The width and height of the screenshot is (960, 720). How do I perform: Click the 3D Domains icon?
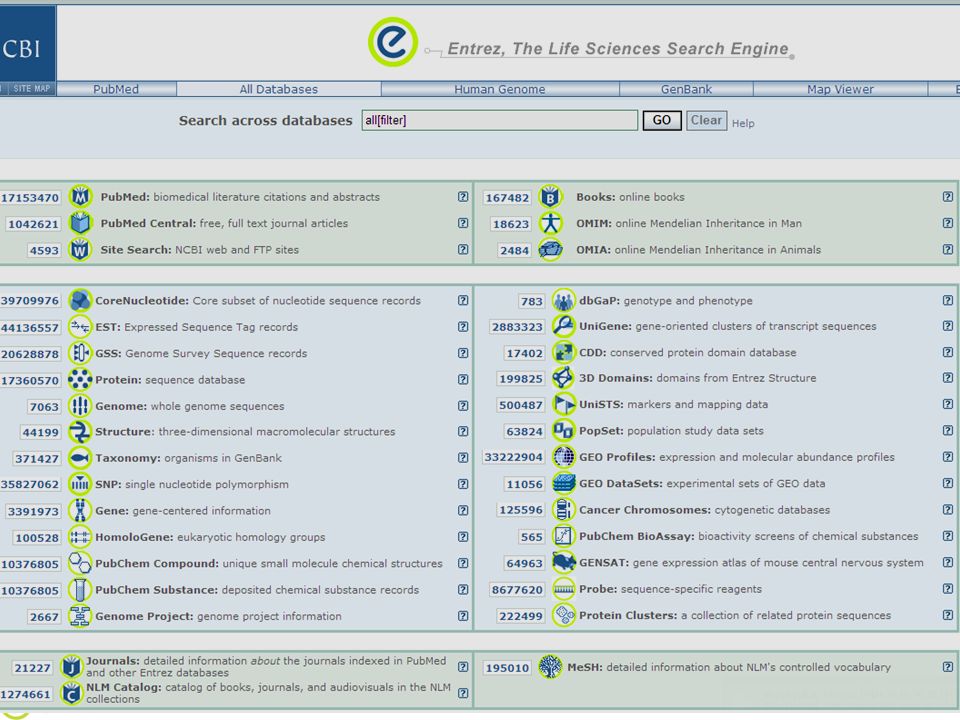[563, 378]
